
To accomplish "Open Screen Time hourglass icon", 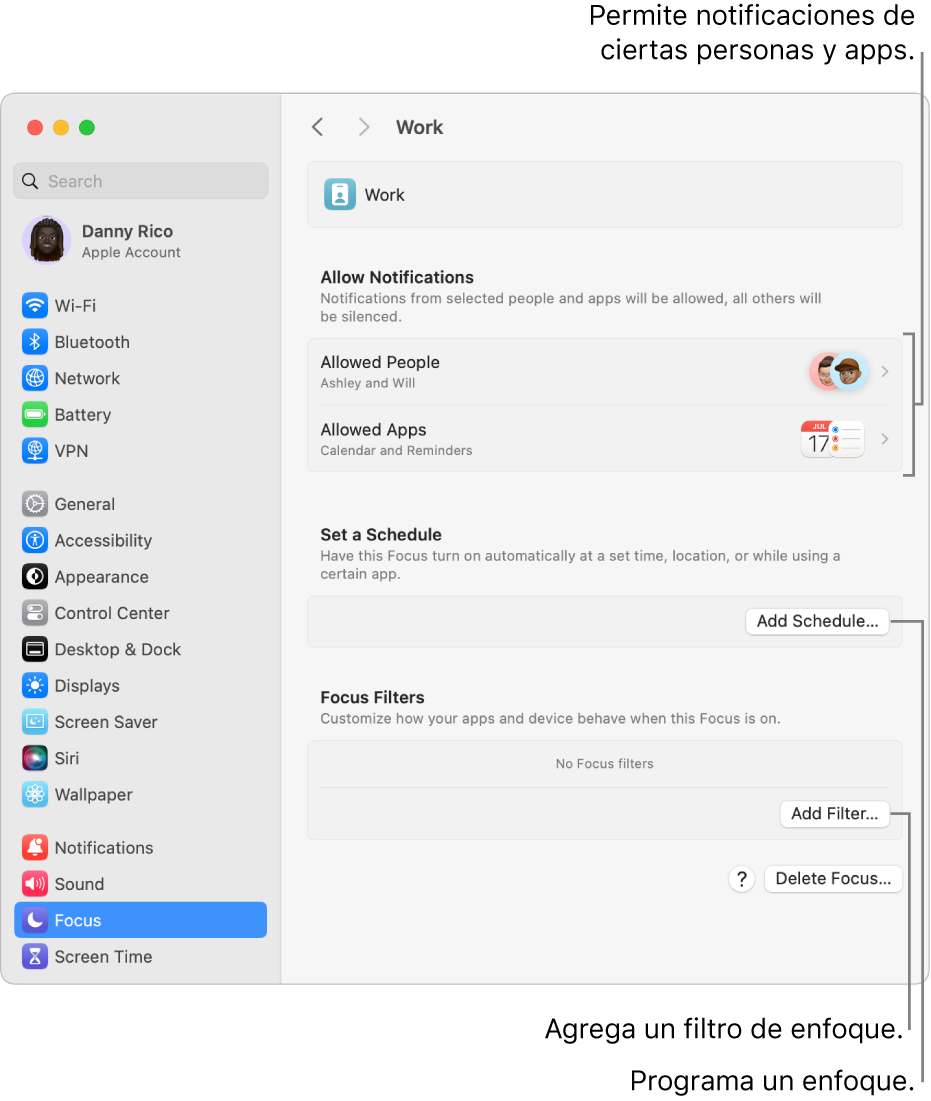I will (34, 957).
